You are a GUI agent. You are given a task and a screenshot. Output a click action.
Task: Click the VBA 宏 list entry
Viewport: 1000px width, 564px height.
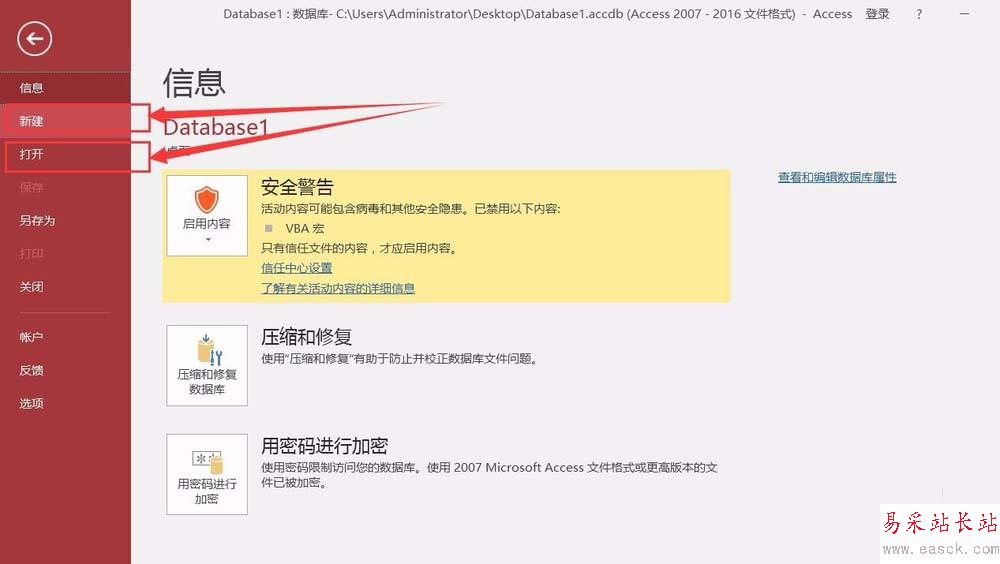pos(305,228)
